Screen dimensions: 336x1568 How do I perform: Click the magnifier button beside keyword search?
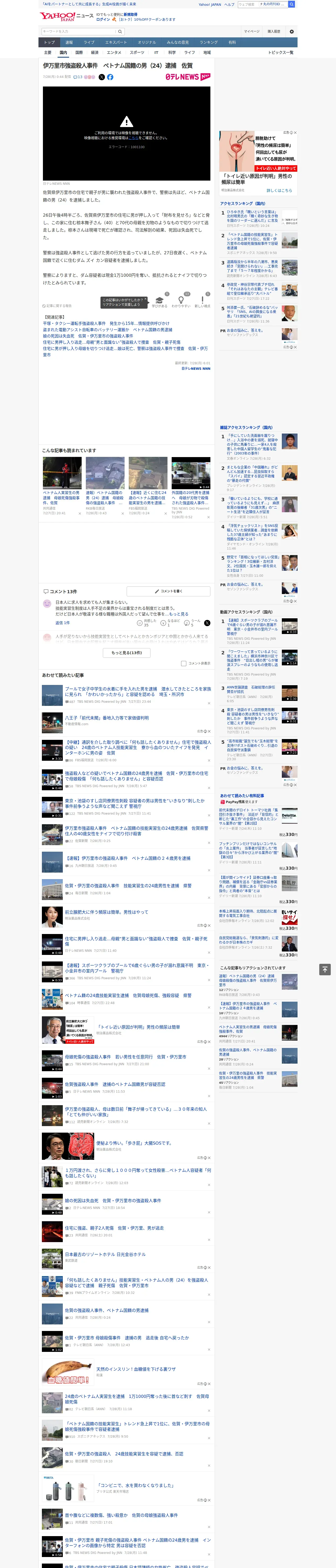coord(120,31)
